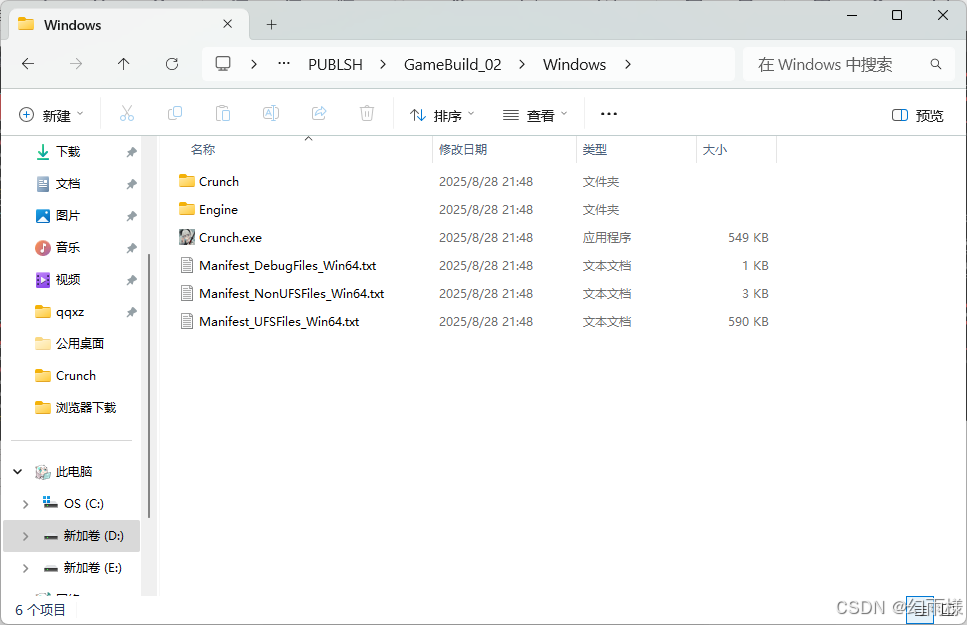
Task: Open a new tab with plus button
Action: point(271,25)
